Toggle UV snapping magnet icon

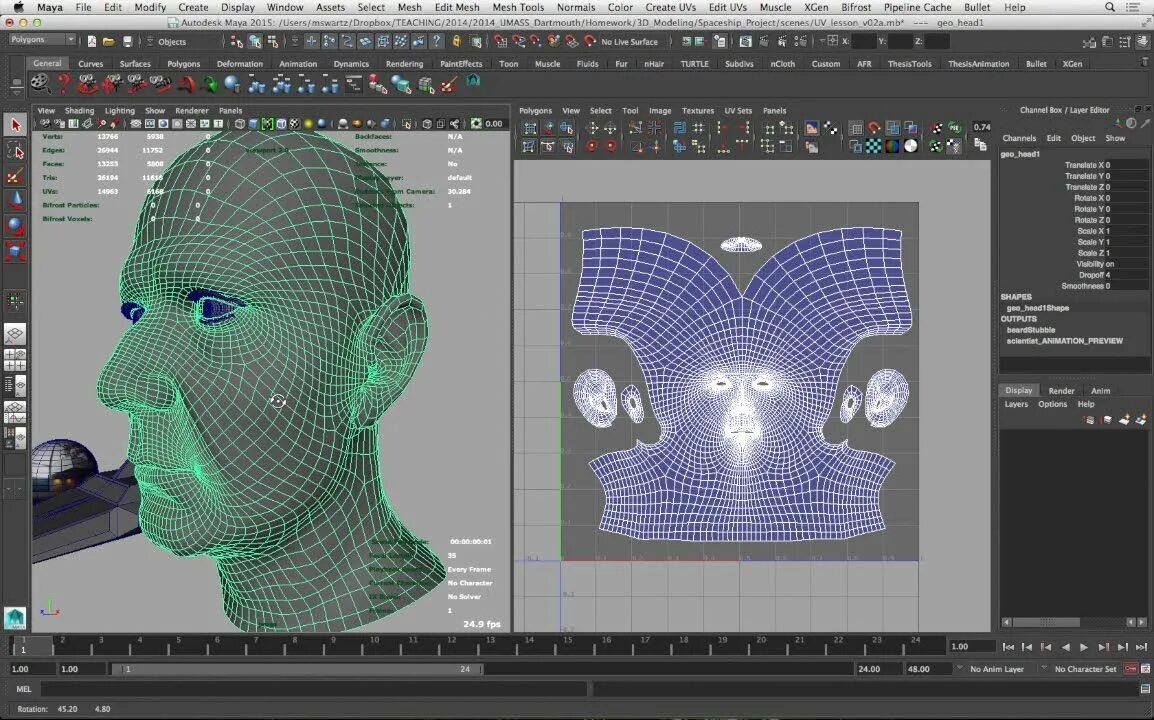874,129
